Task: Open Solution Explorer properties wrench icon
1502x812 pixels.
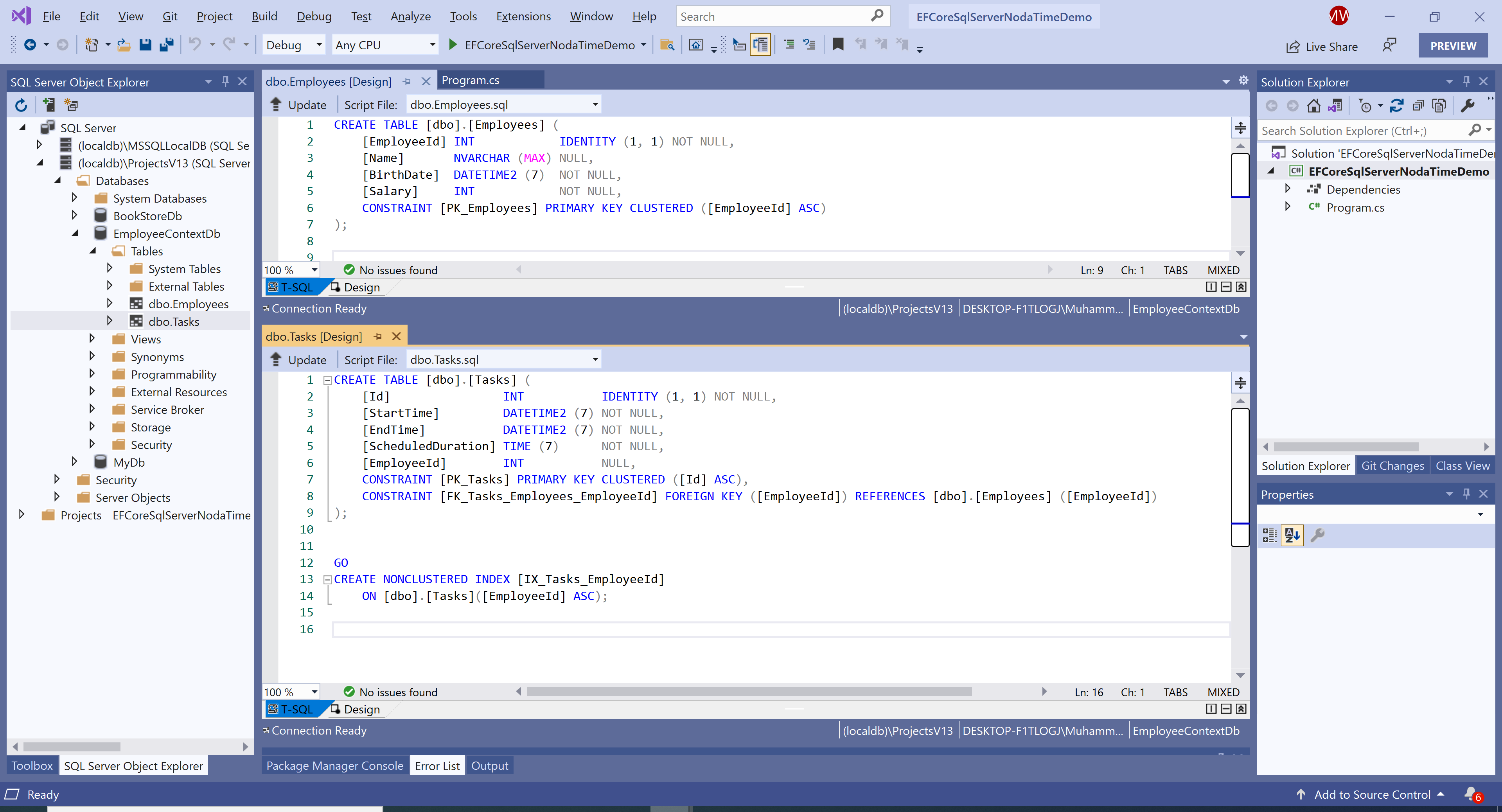Action: pyautogui.click(x=1468, y=106)
